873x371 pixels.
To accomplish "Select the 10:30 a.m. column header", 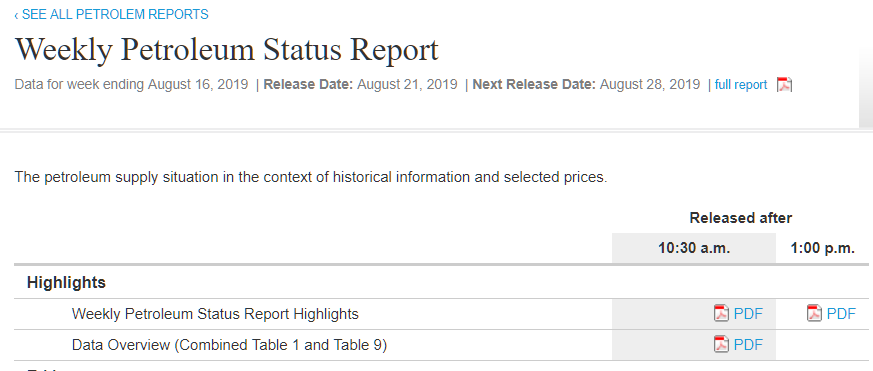I will pyautogui.click(x=694, y=248).
